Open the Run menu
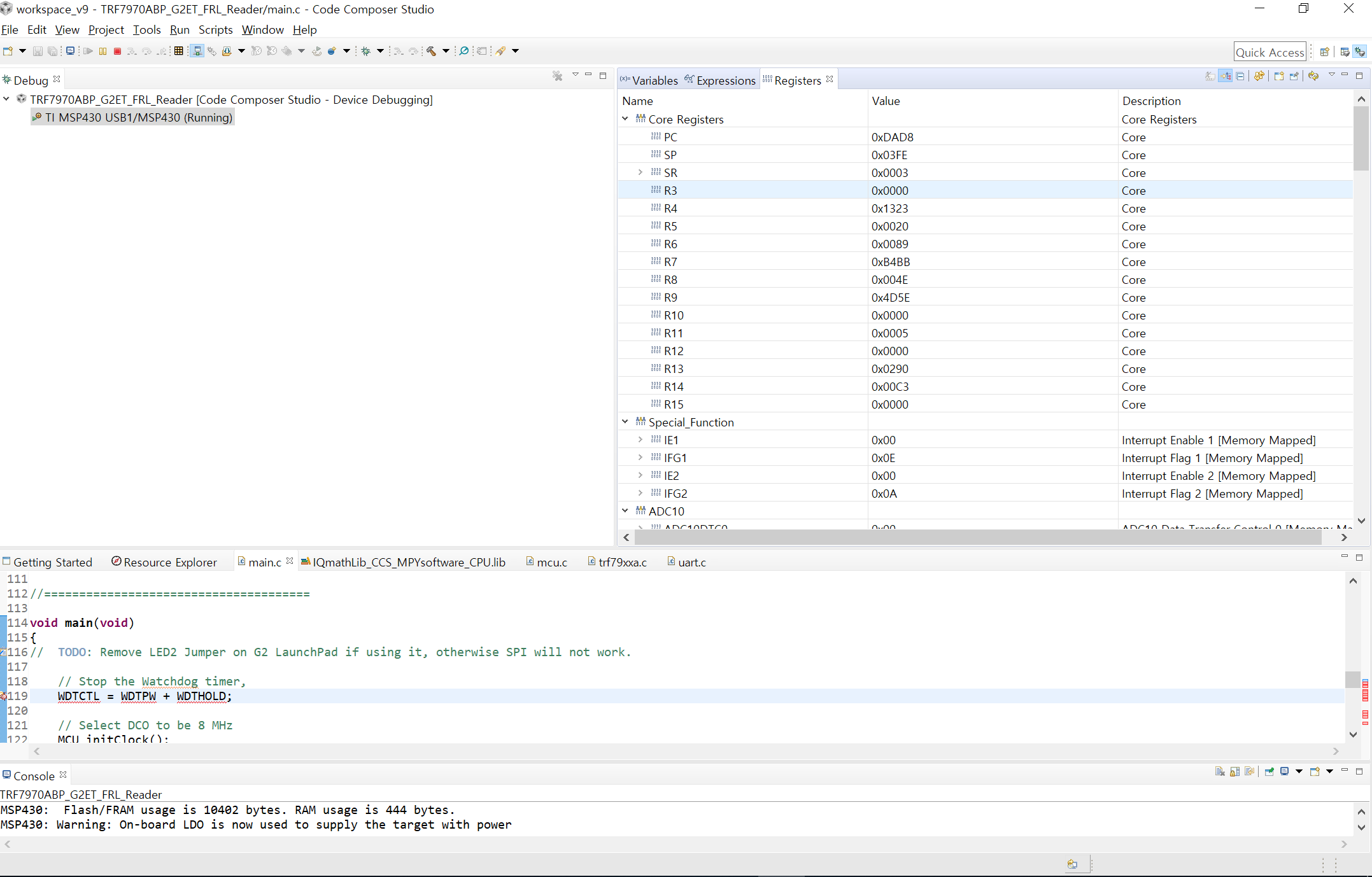Screen dimensions: 1372x877 (180, 30)
